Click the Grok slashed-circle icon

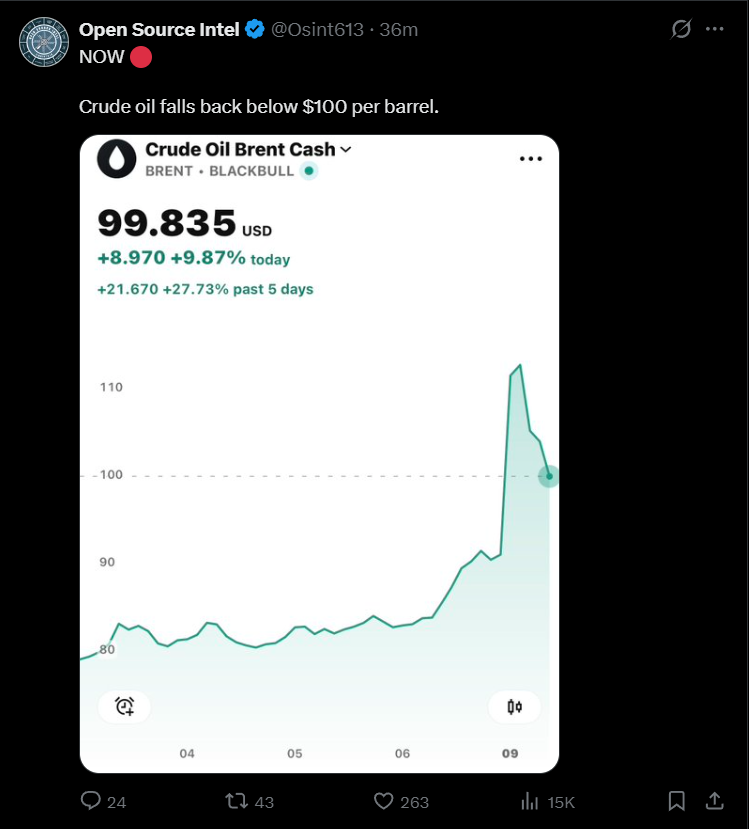[681, 29]
